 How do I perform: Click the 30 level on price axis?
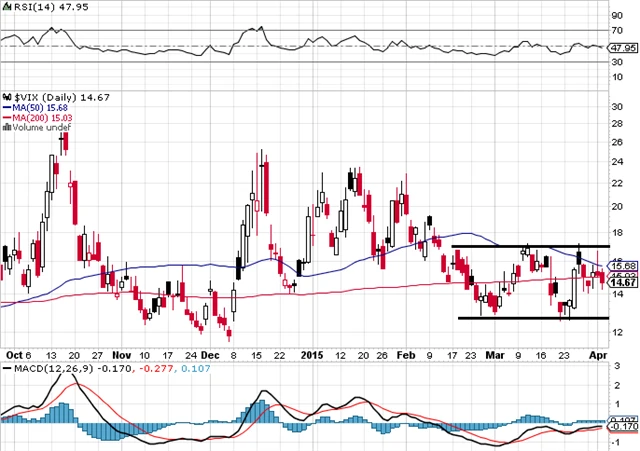point(618,105)
